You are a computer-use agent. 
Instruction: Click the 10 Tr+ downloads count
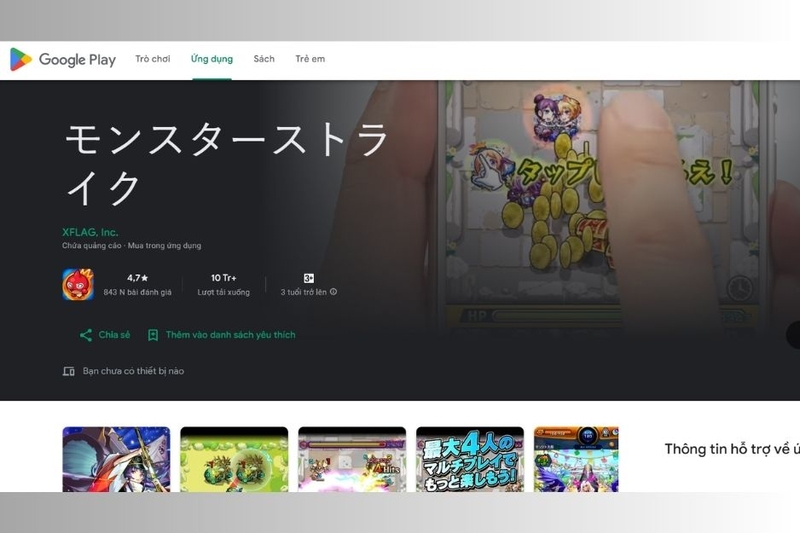coord(223,278)
